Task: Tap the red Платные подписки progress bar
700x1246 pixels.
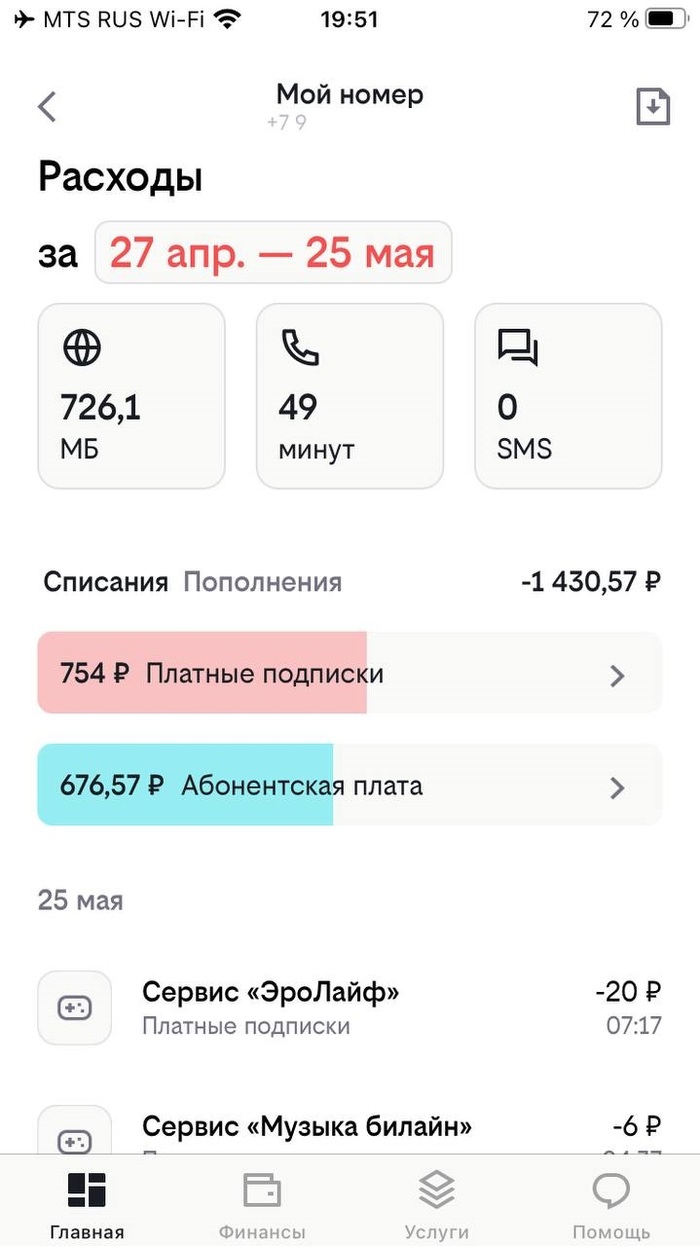Action: point(202,673)
